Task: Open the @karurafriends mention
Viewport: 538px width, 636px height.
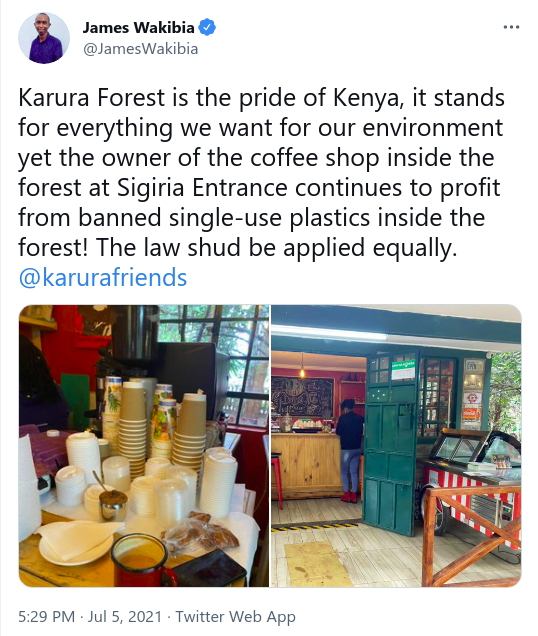Action: 103,277
